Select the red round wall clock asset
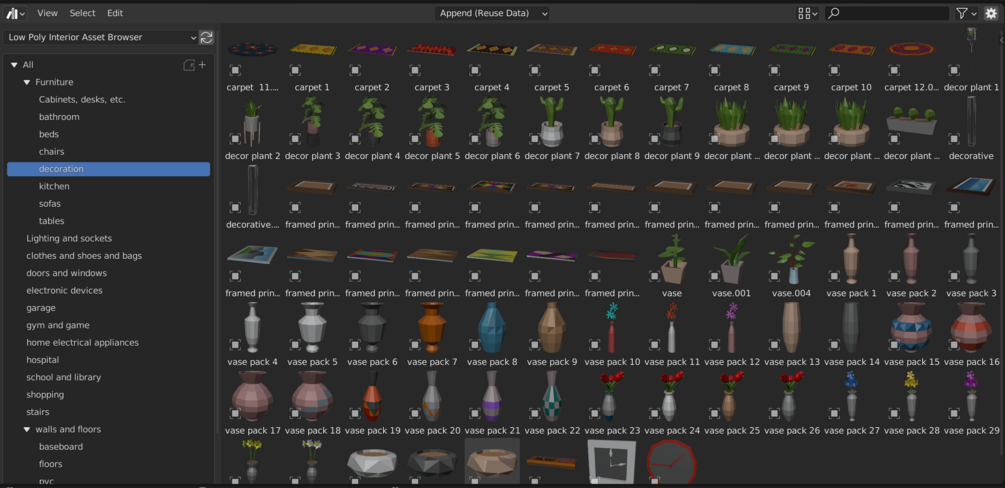This screenshot has height=488, width=1005. [x=672, y=462]
